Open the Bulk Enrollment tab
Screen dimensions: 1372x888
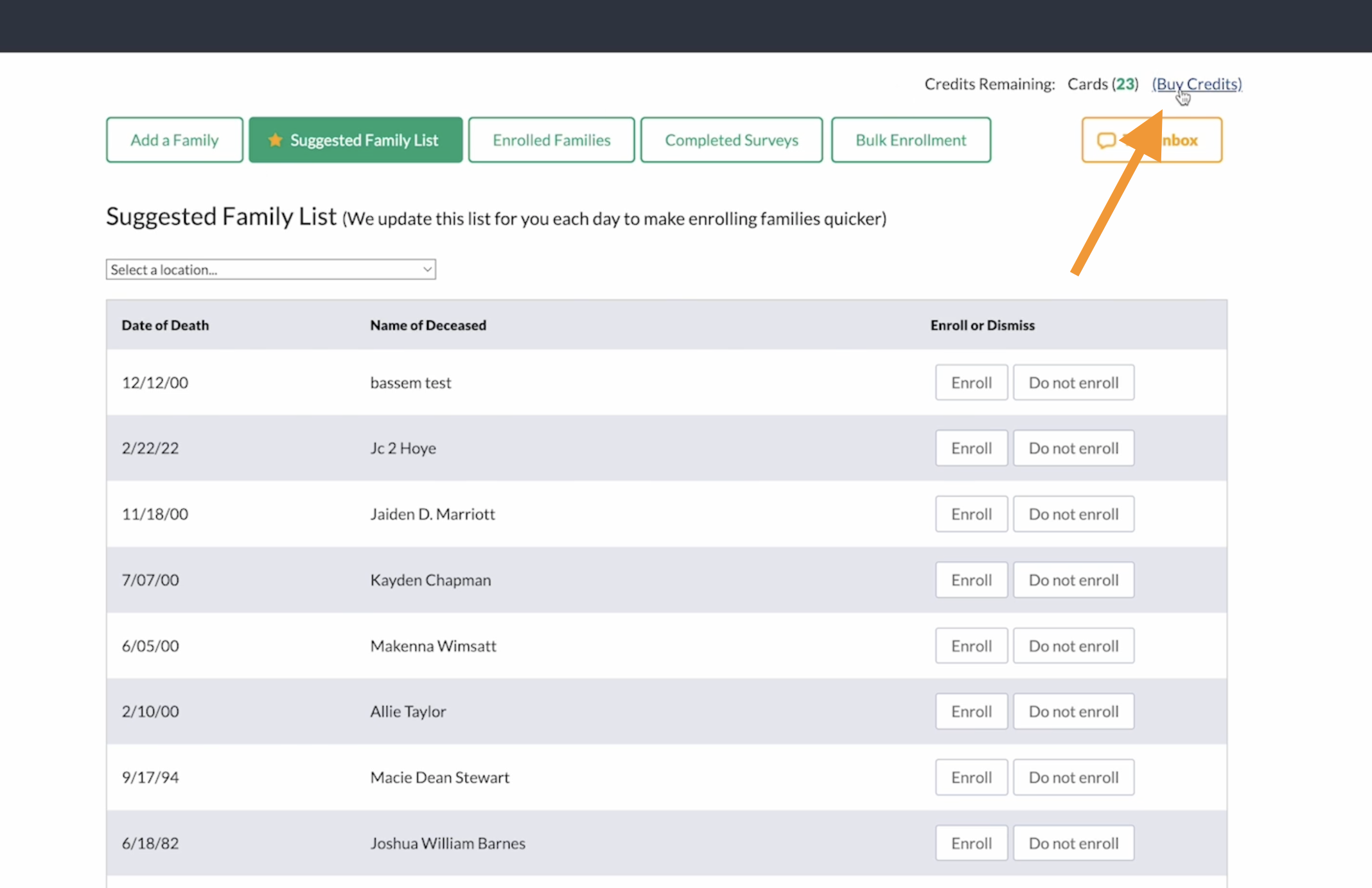910,140
